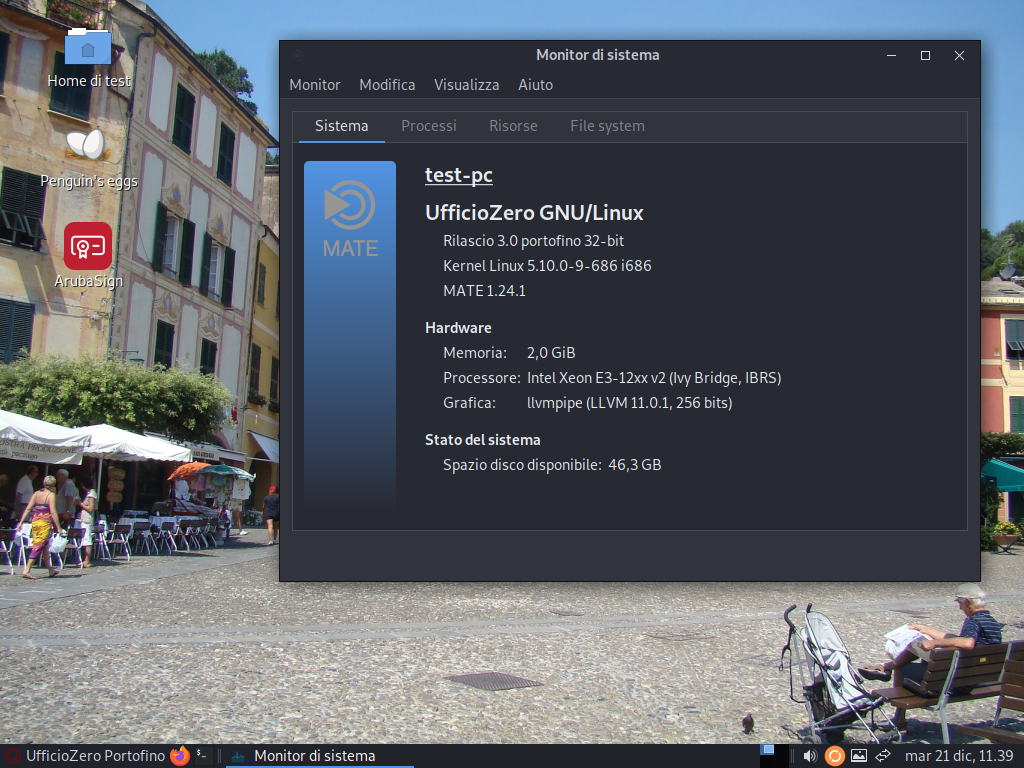The width and height of the screenshot is (1024, 768).
Task: Open the network connections tray icon
Action: pyautogui.click(x=883, y=756)
